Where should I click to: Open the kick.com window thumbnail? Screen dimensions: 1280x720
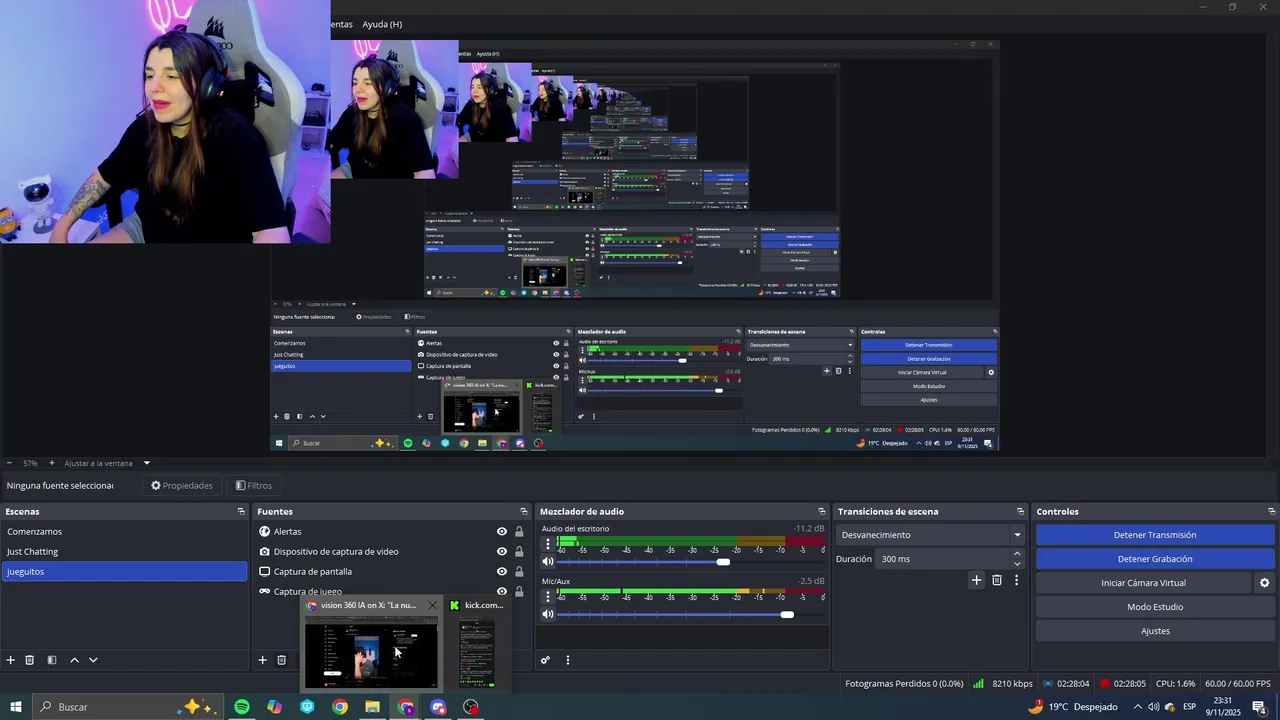477,653
